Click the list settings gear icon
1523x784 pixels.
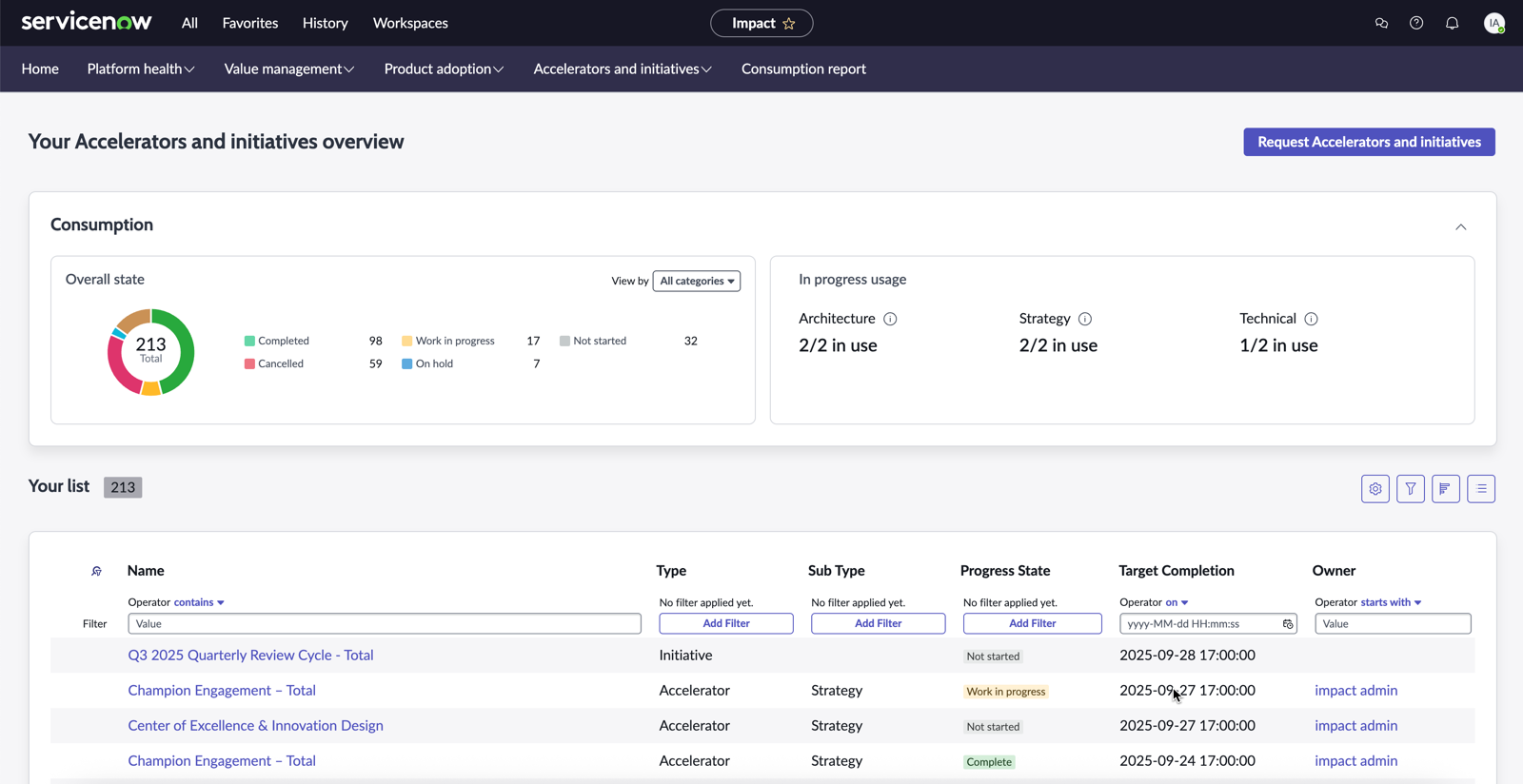1375,489
